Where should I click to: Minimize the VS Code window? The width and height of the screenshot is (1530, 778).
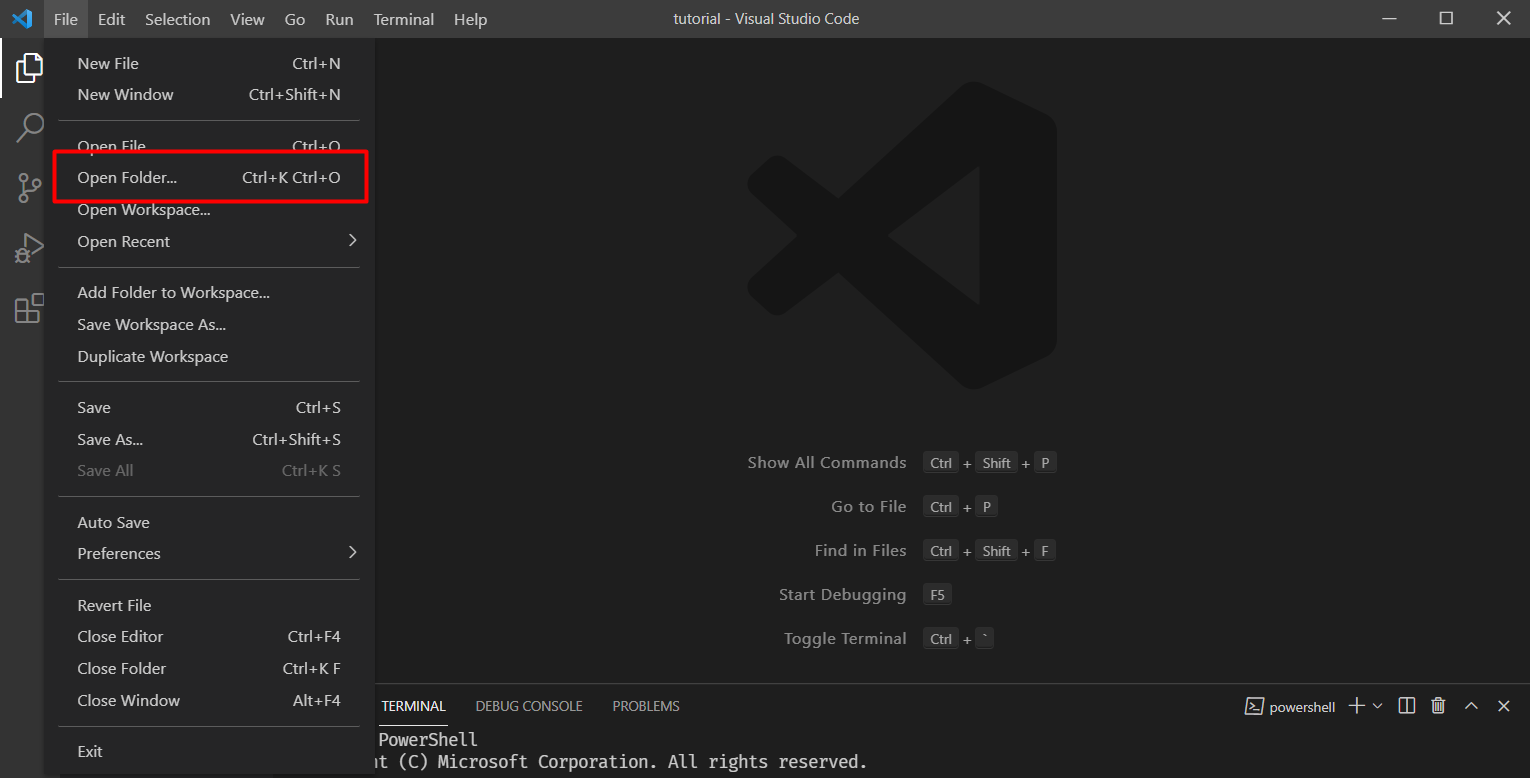tap(1389, 19)
